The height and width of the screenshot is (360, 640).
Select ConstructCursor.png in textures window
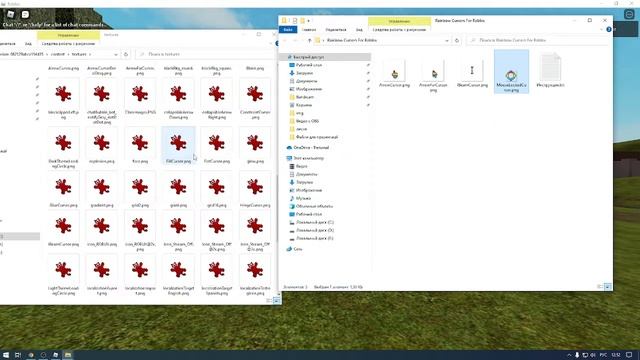tap(255, 99)
